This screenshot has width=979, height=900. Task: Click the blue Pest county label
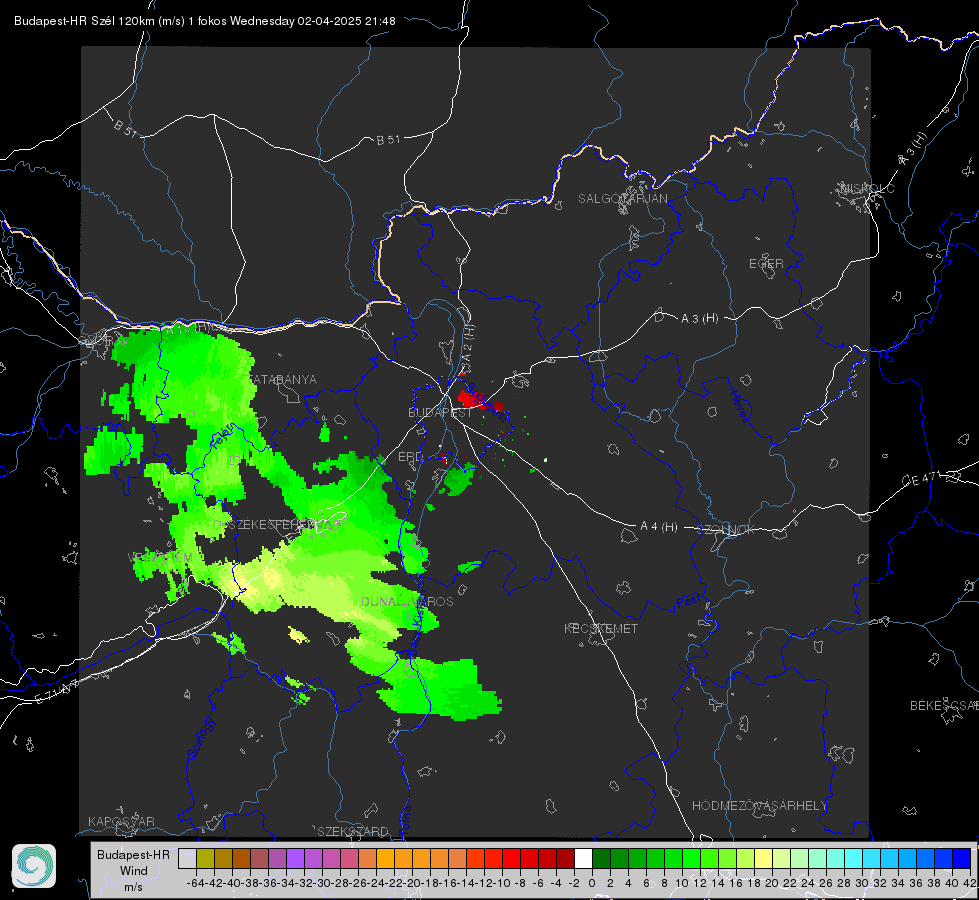tap(688, 602)
